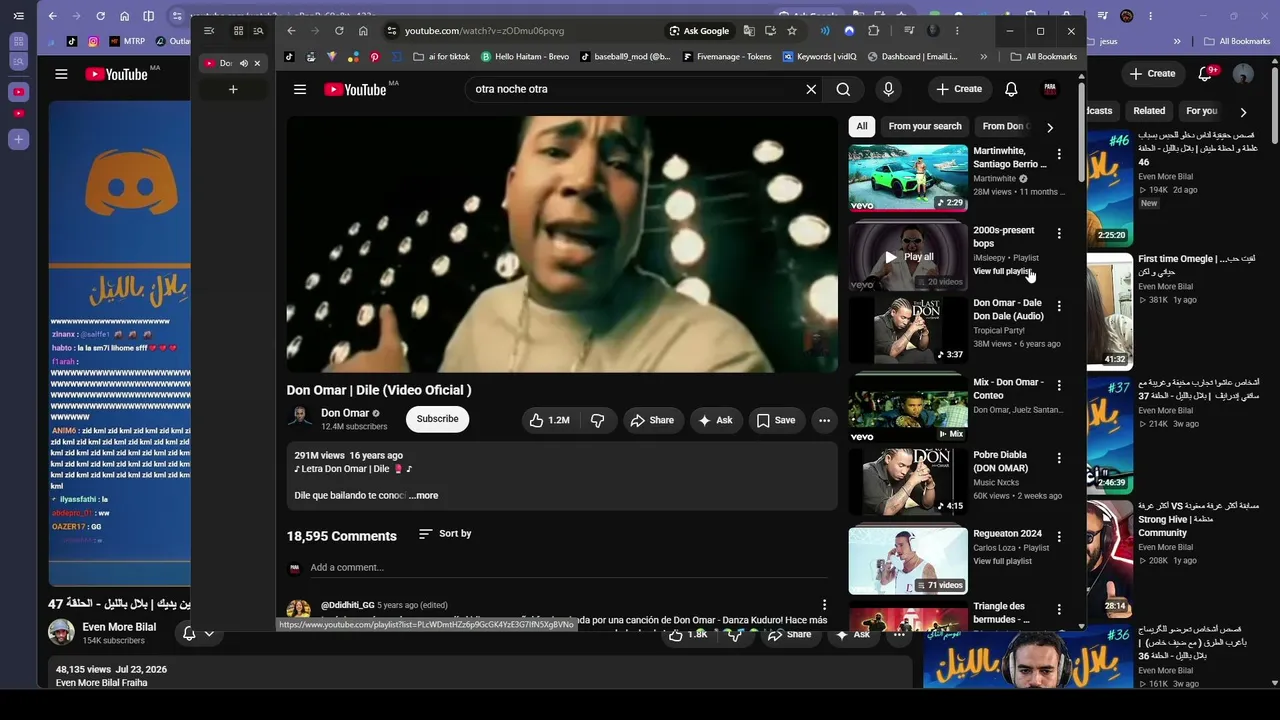Select the From your search chip
Screen dimensions: 1280x720
pyautogui.click(x=925, y=126)
